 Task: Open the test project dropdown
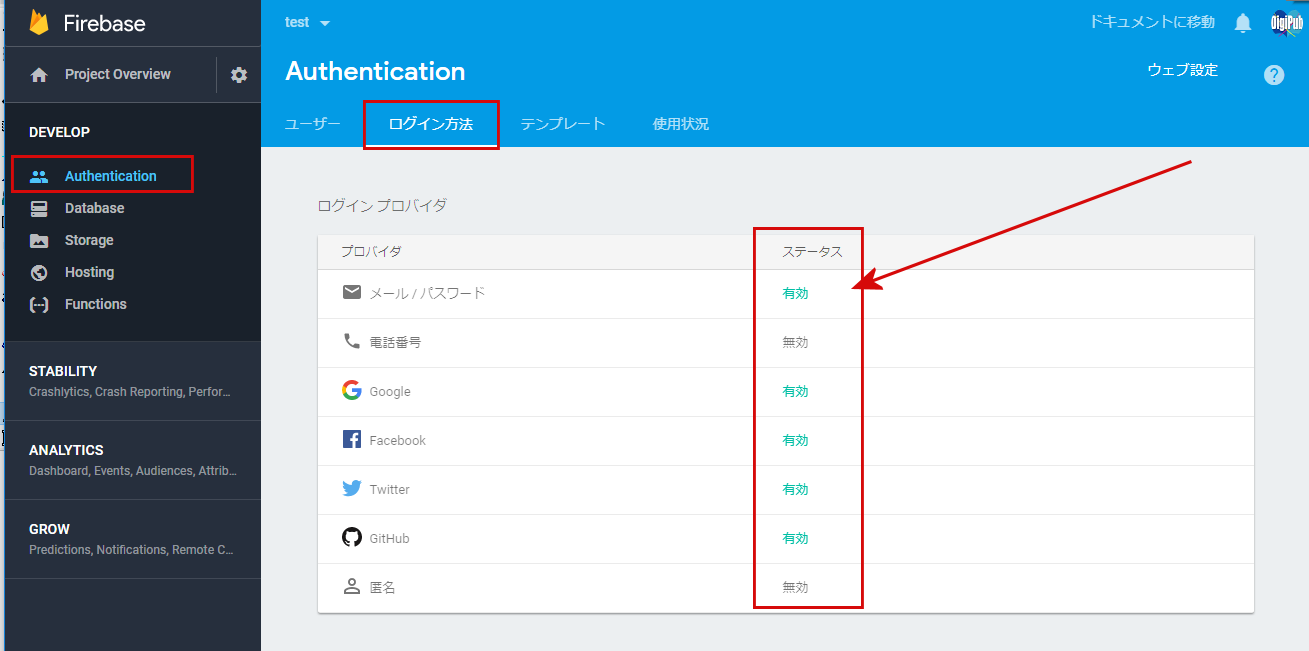point(307,22)
